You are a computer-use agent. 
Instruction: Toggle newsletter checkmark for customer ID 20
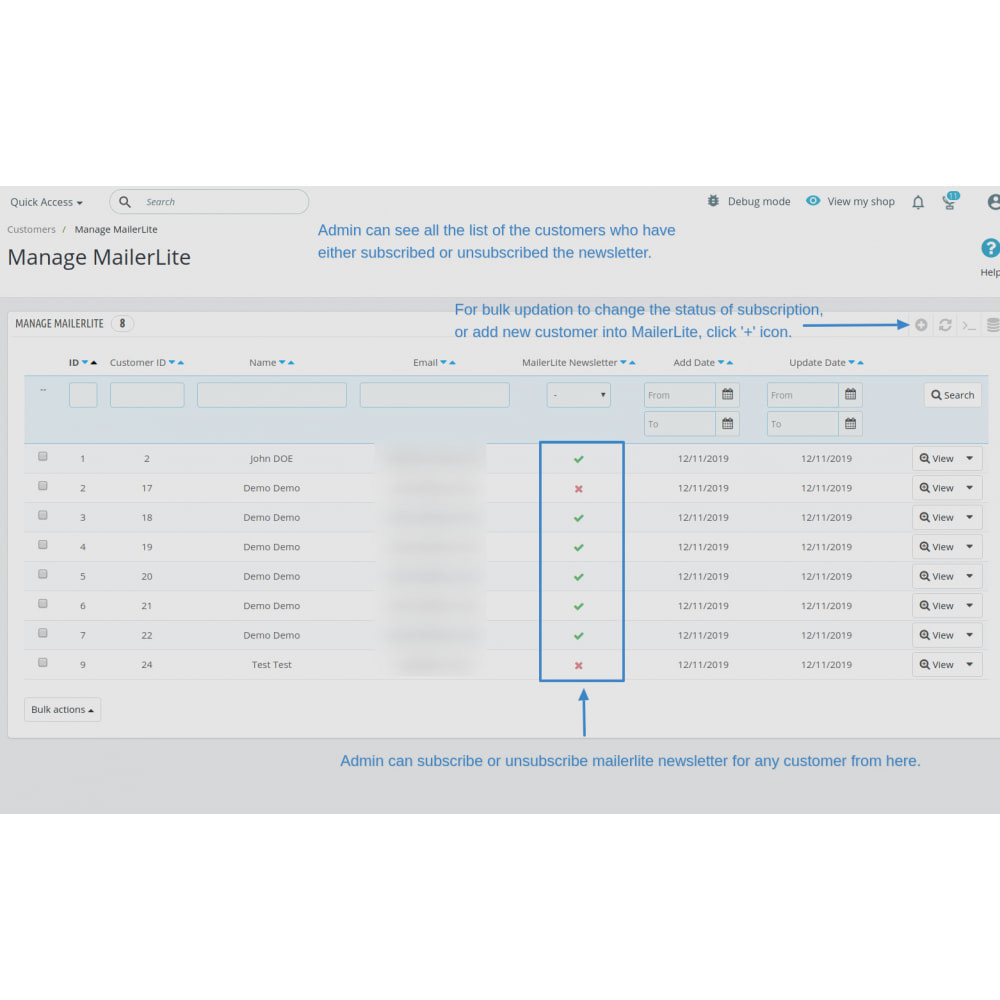(x=578, y=577)
